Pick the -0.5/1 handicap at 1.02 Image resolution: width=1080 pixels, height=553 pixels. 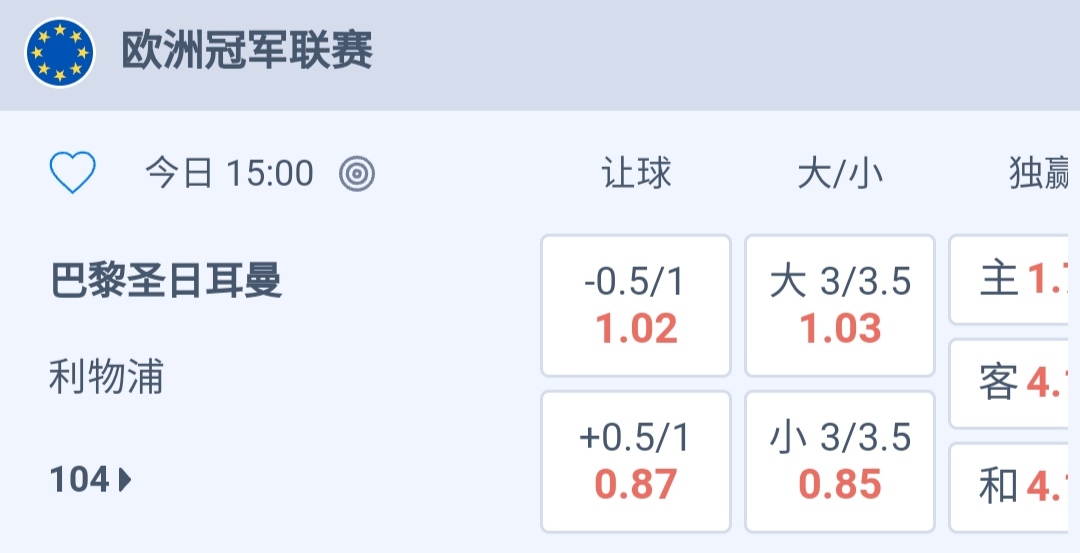click(636, 305)
